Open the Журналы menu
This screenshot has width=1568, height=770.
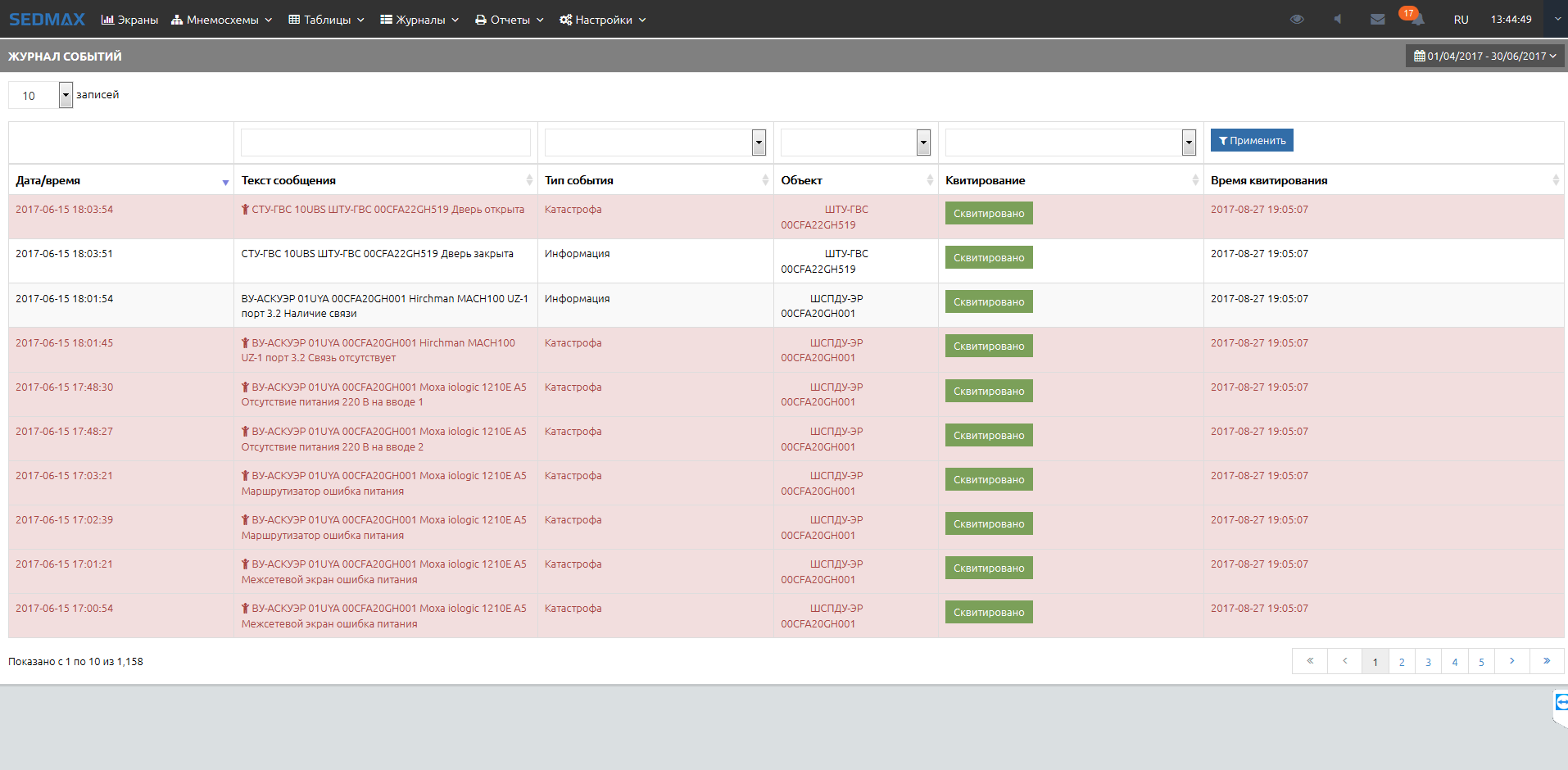click(x=419, y=20)
